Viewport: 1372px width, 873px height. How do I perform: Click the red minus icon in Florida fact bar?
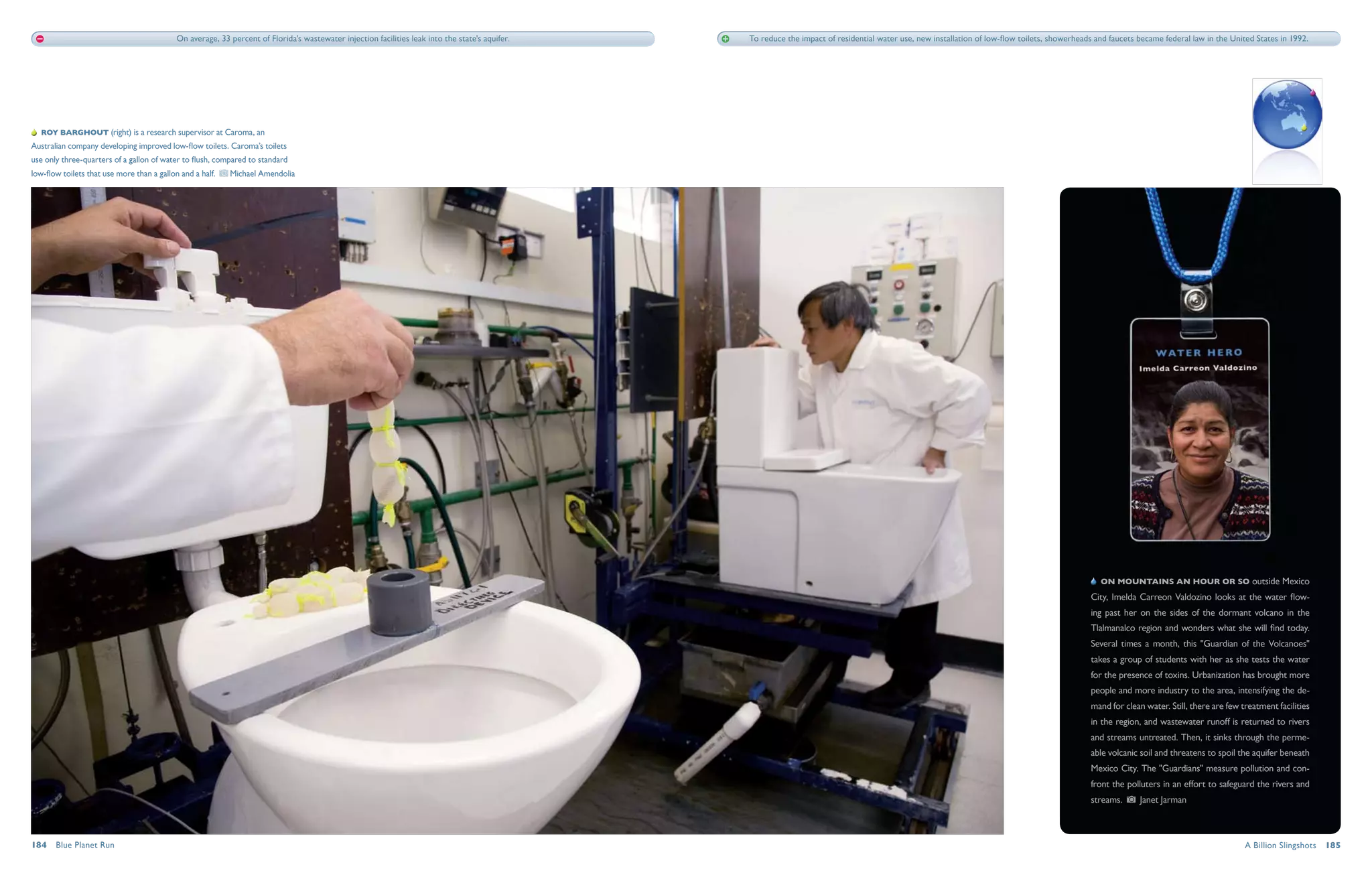[40, 39]
